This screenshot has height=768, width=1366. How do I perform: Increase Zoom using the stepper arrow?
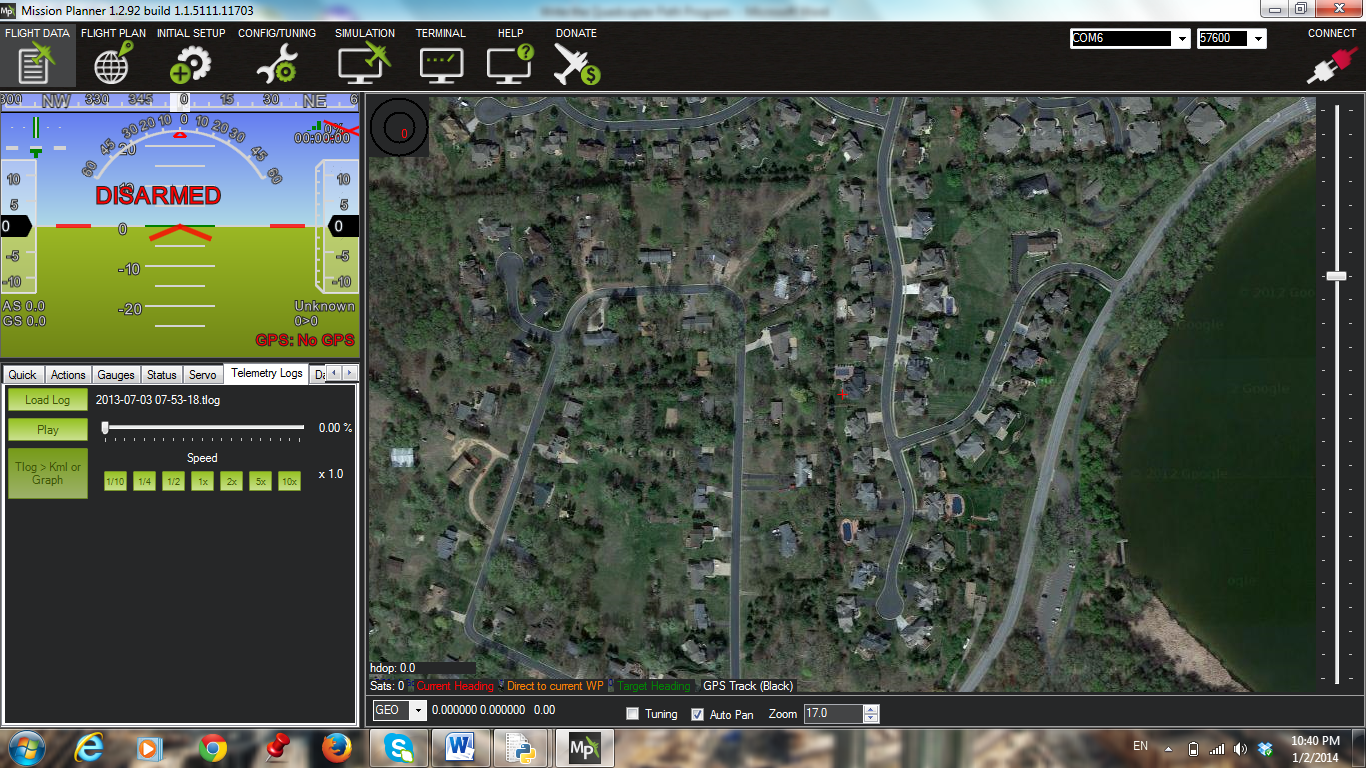(869, 710)
